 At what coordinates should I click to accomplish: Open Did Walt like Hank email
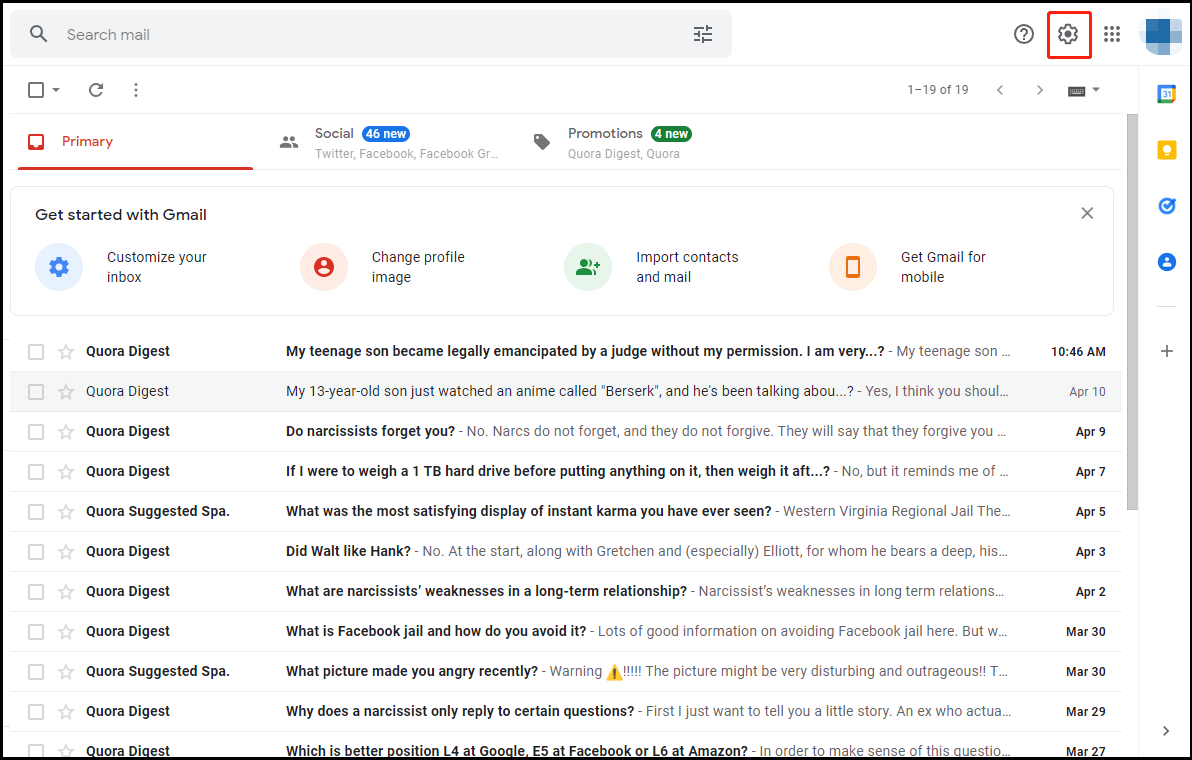tap(566, 552)
